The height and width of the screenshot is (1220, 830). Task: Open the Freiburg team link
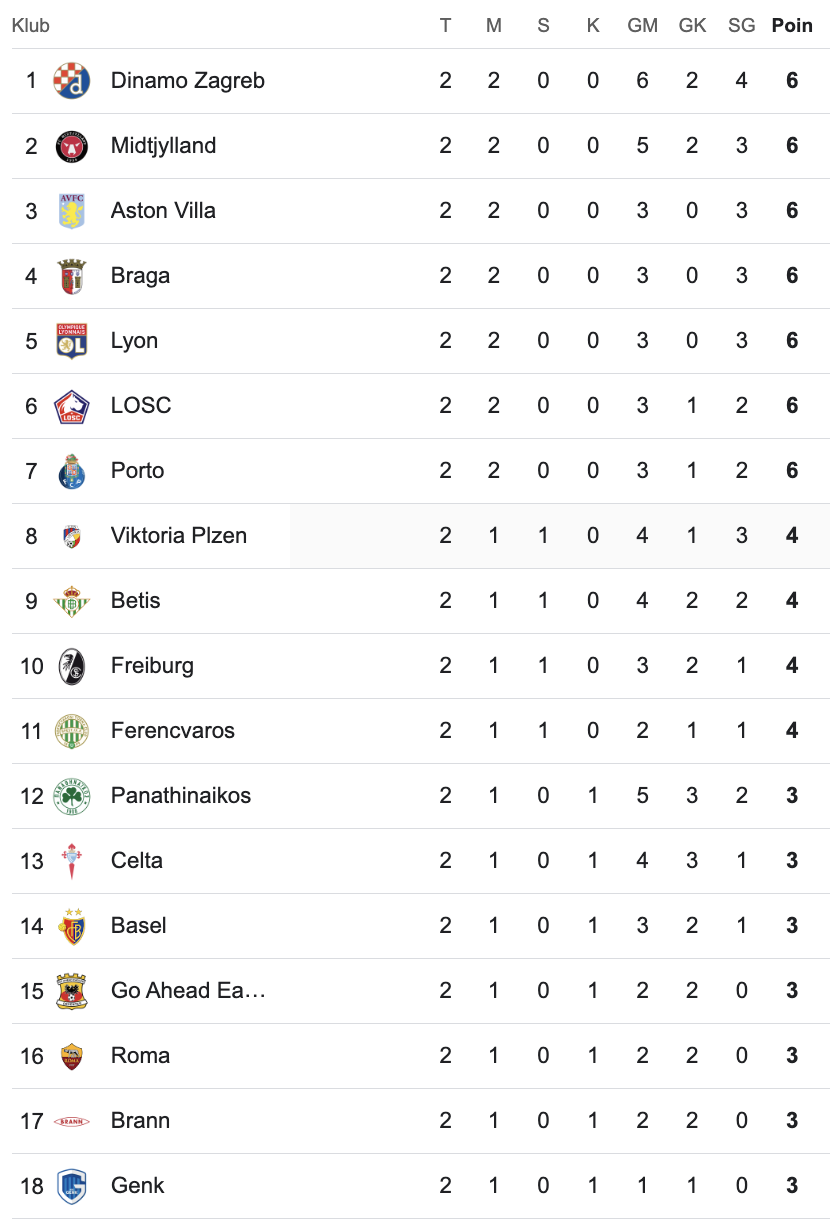coord(152,666)
